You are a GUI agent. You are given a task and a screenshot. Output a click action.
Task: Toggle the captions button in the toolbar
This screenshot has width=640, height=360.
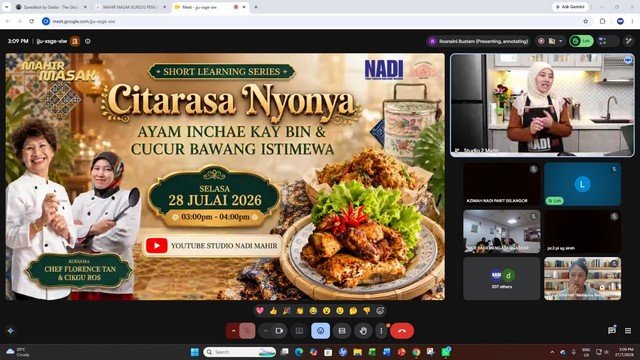pos(342,331)
